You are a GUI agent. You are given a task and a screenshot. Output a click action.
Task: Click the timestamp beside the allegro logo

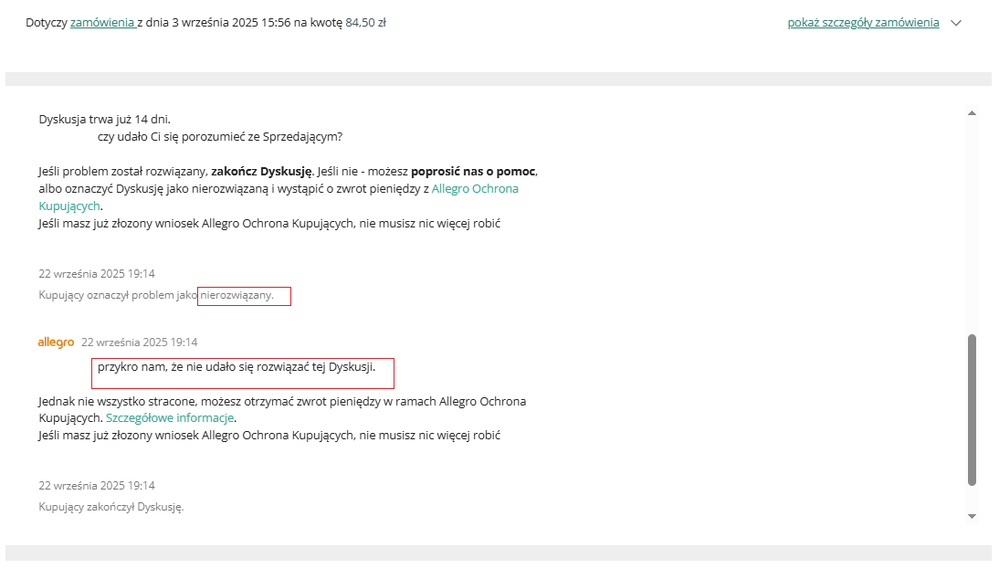pos(139,342)
